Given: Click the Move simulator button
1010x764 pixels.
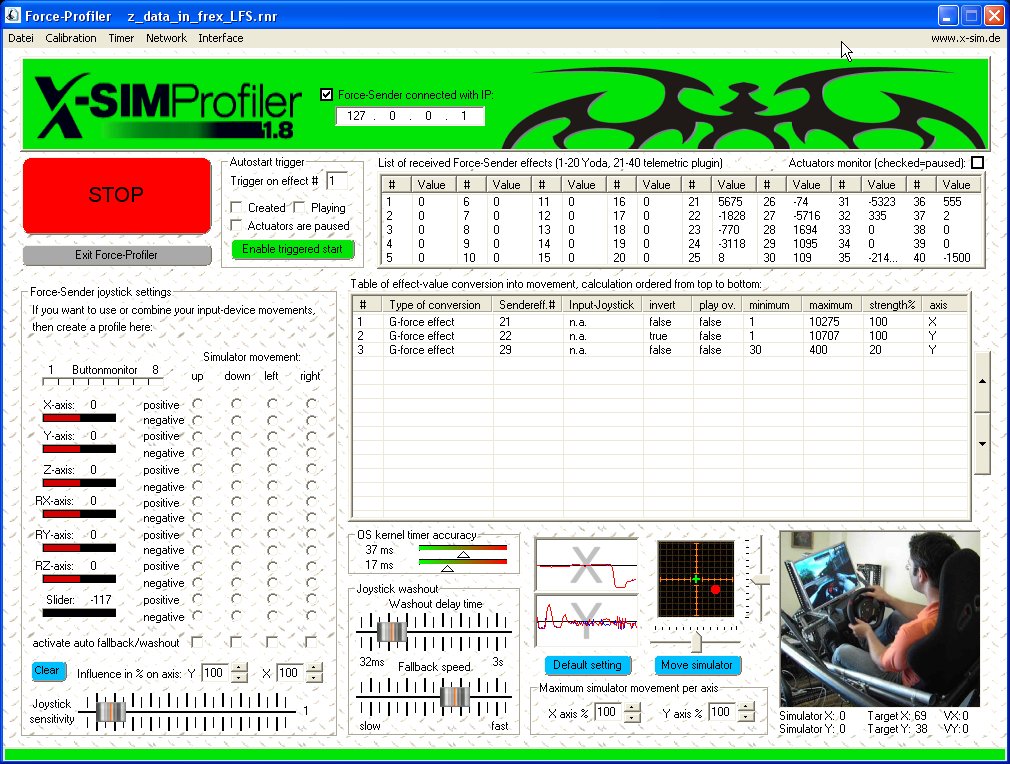Looking at the screenshot, I should pyautogui.click(x=697, y=665).
